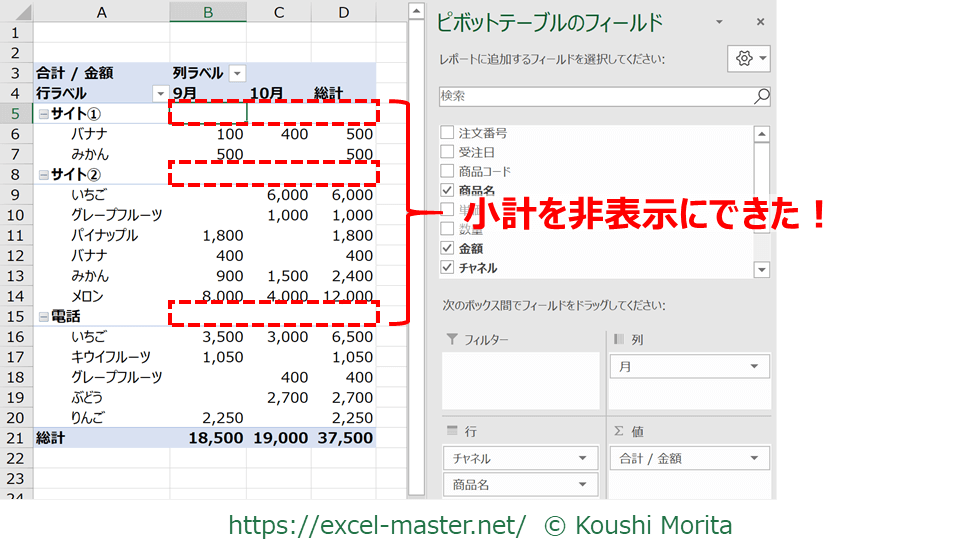The width and height of the screenshot is (960, 540).
Task: Expand the チャネル row field menu
Action: (581, 459)
